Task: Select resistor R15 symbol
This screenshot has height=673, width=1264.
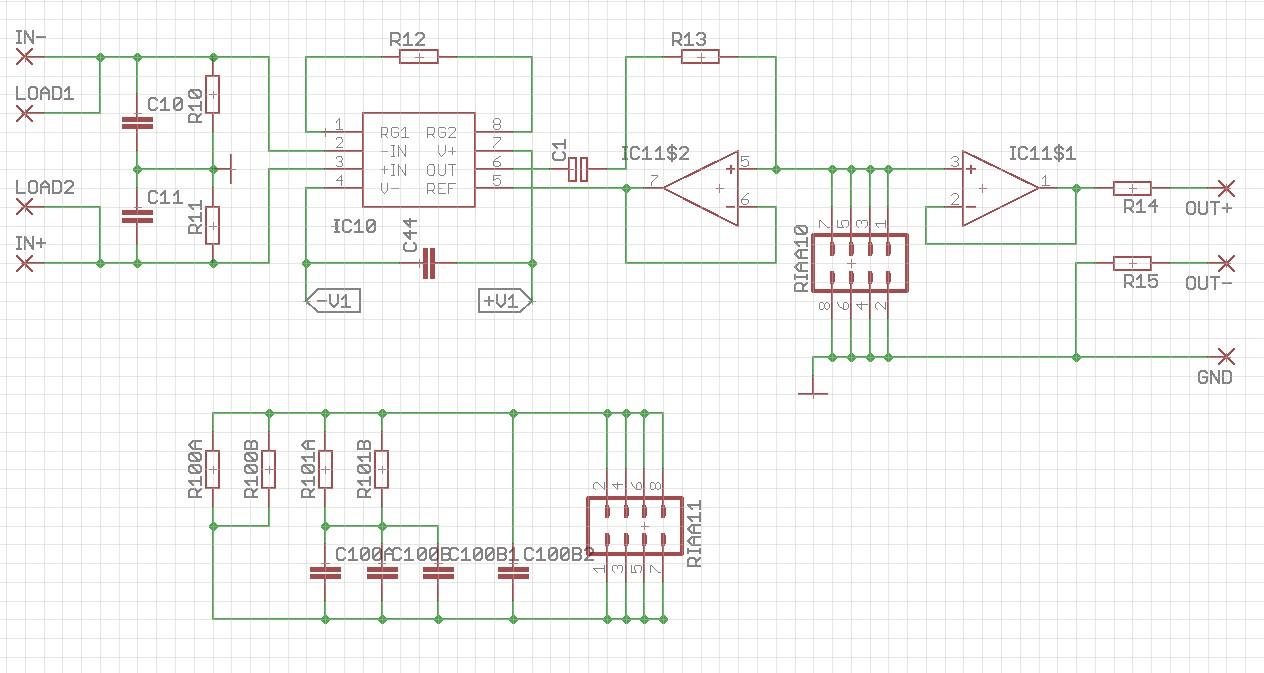Action: pos(1132,263)
